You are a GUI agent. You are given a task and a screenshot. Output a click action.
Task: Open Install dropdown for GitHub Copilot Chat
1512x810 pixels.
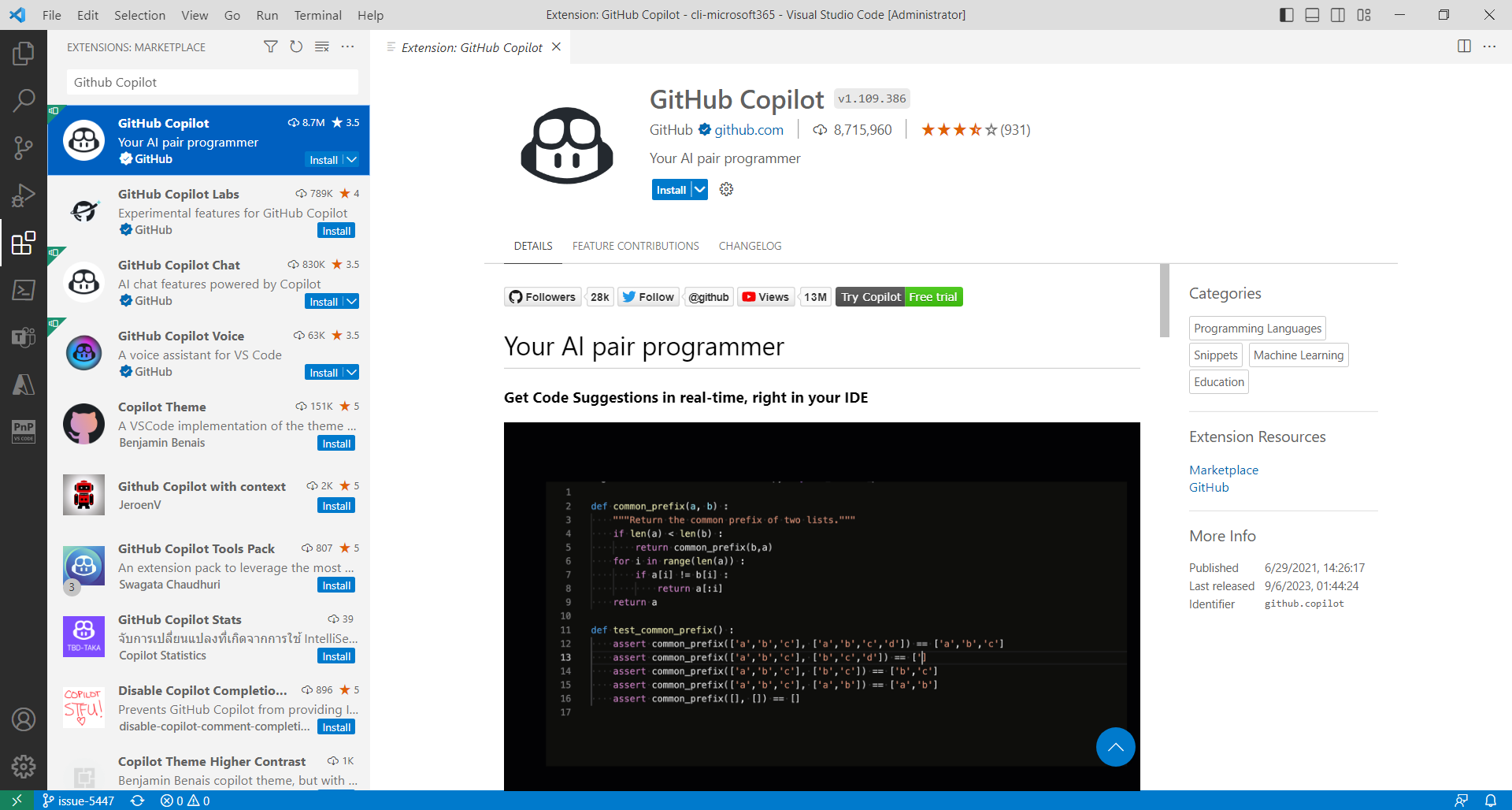[351, 302]
